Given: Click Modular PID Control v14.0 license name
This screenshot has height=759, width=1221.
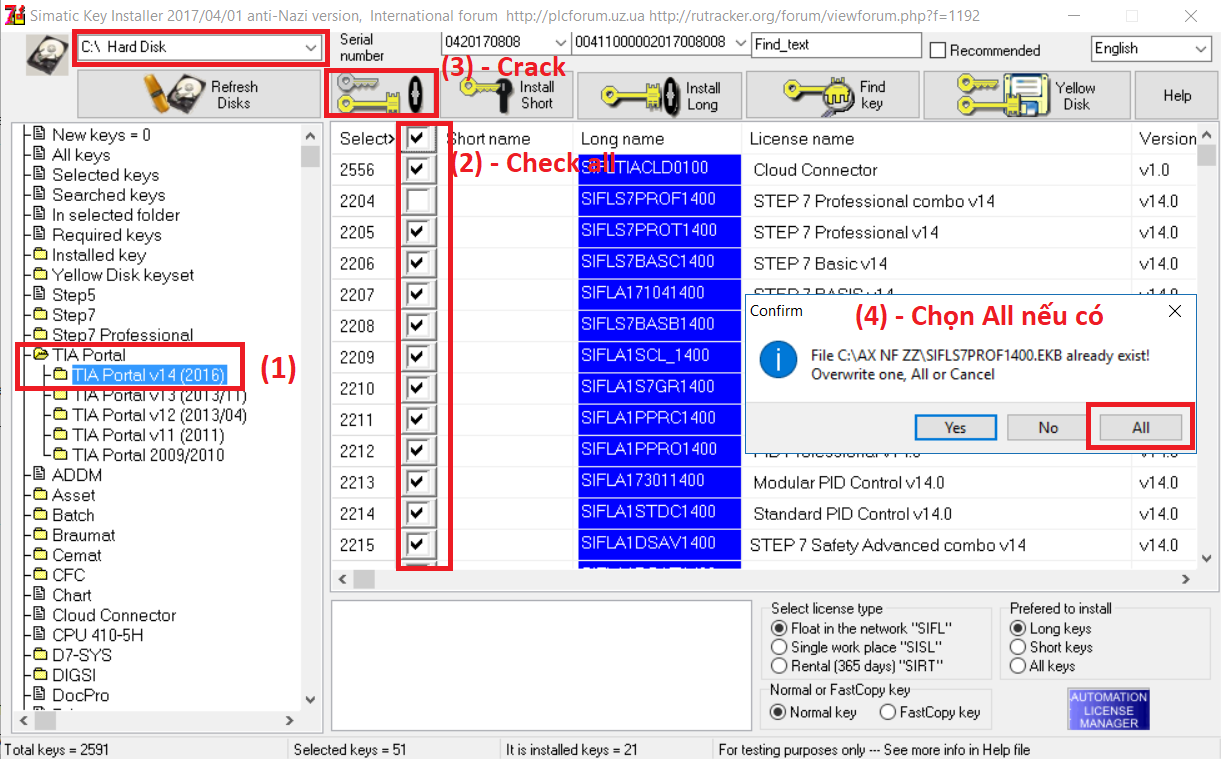Looking at the screenshot, I should [x=849, y=482].
